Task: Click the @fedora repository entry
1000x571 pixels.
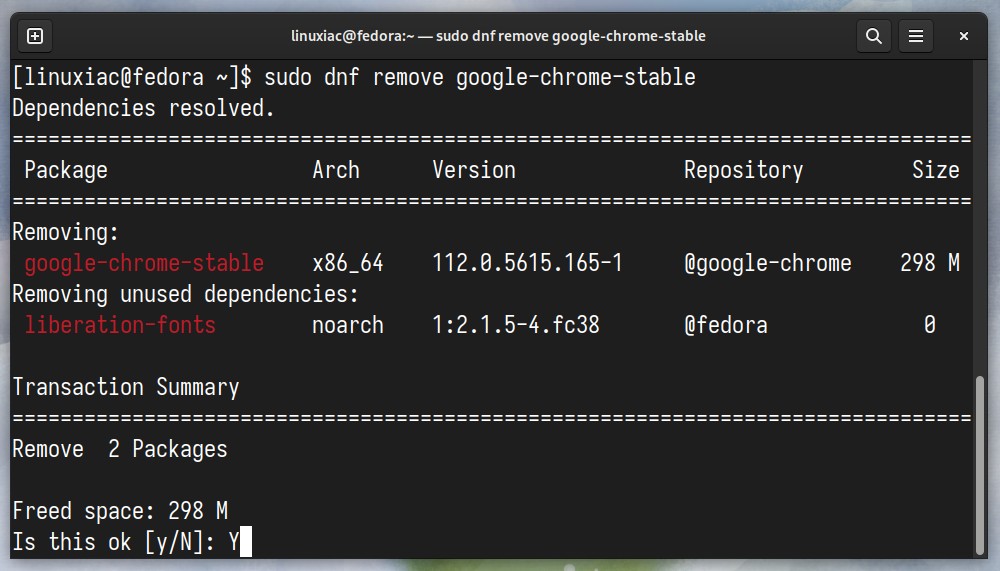Action: pyautogui.click(x=726, y=325)
